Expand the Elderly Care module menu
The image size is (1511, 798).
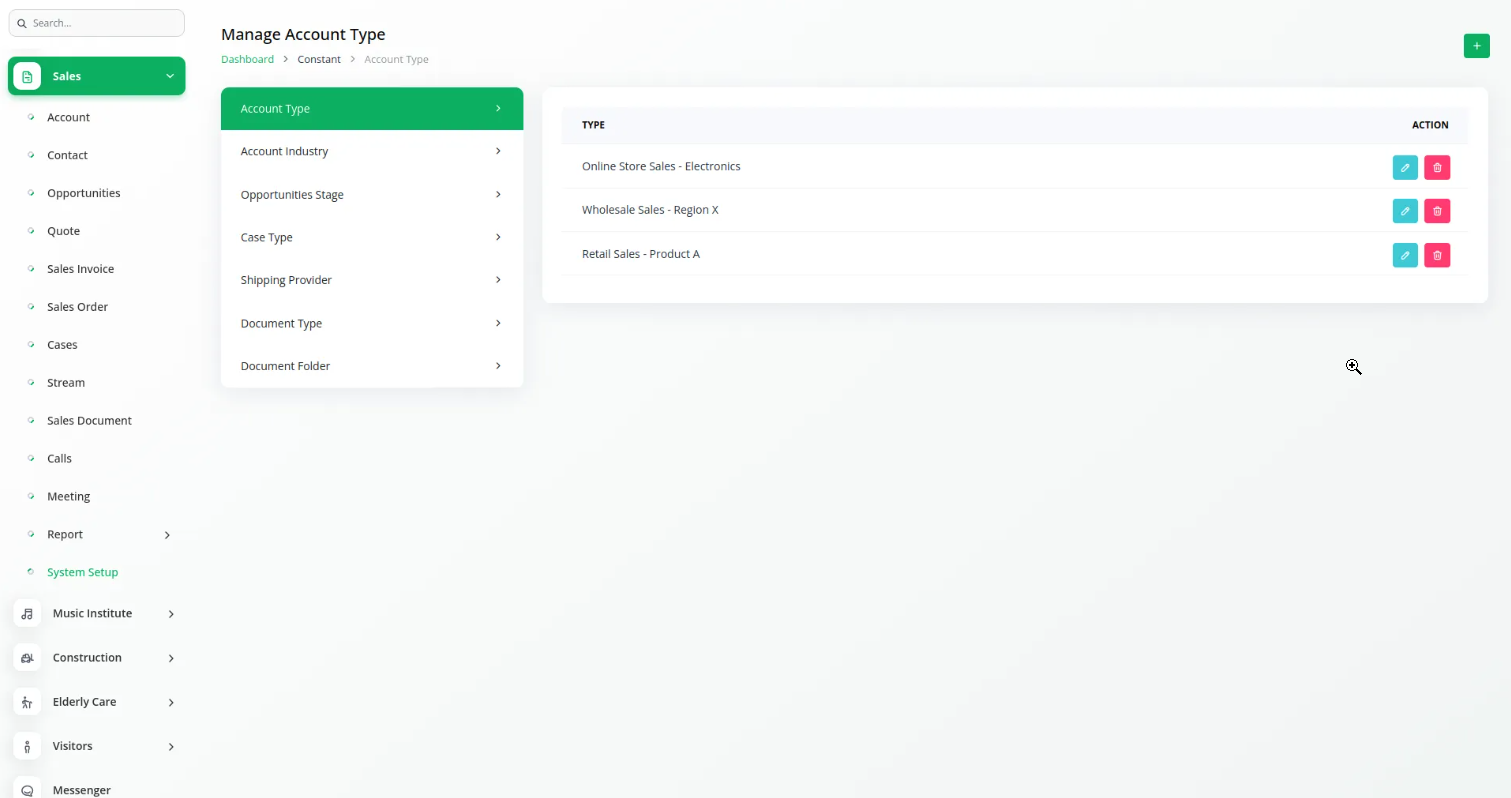click(x=170, y=702)
